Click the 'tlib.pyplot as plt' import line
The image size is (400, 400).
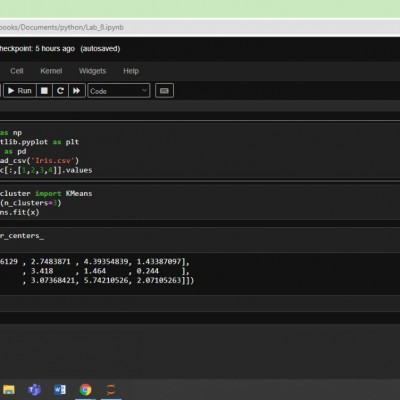click(x=39, y=142)
